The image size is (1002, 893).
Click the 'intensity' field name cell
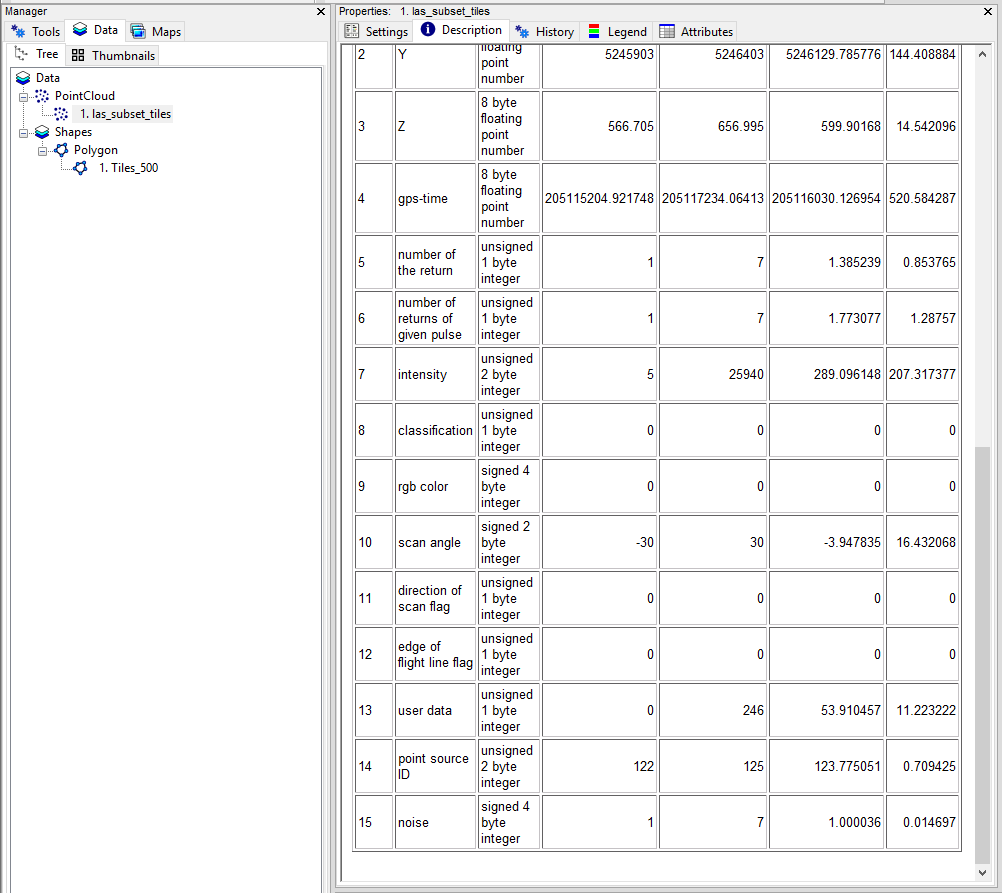(x=435, y=375)
